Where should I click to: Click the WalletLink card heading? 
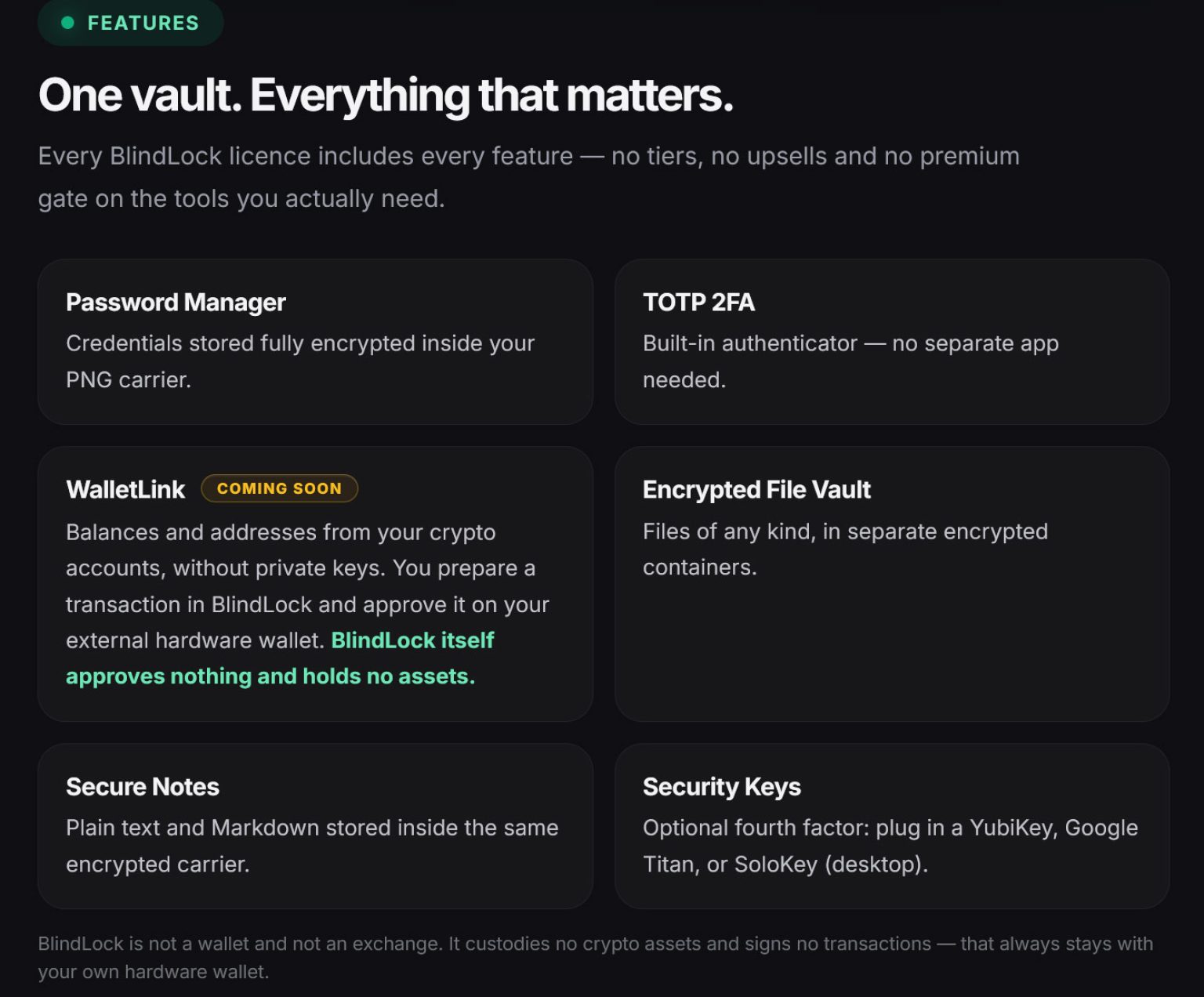click(x=125, y=489)
